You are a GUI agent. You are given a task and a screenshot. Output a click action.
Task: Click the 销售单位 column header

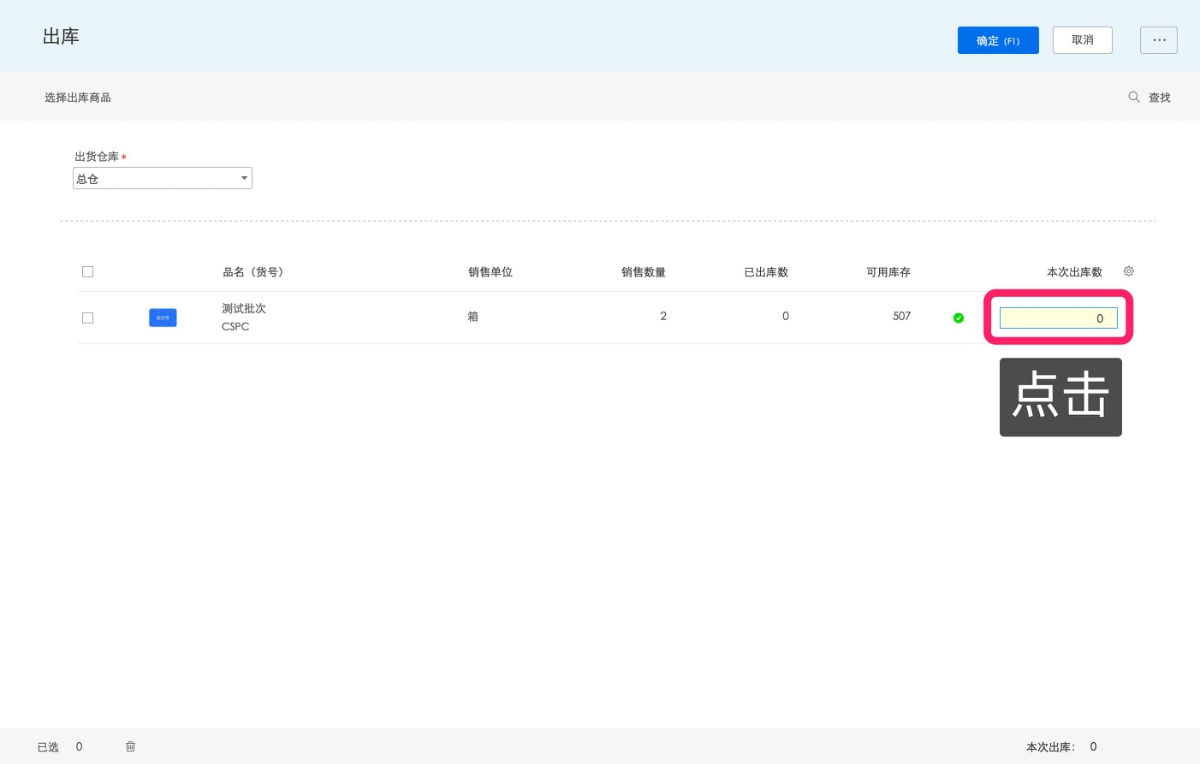490,272
